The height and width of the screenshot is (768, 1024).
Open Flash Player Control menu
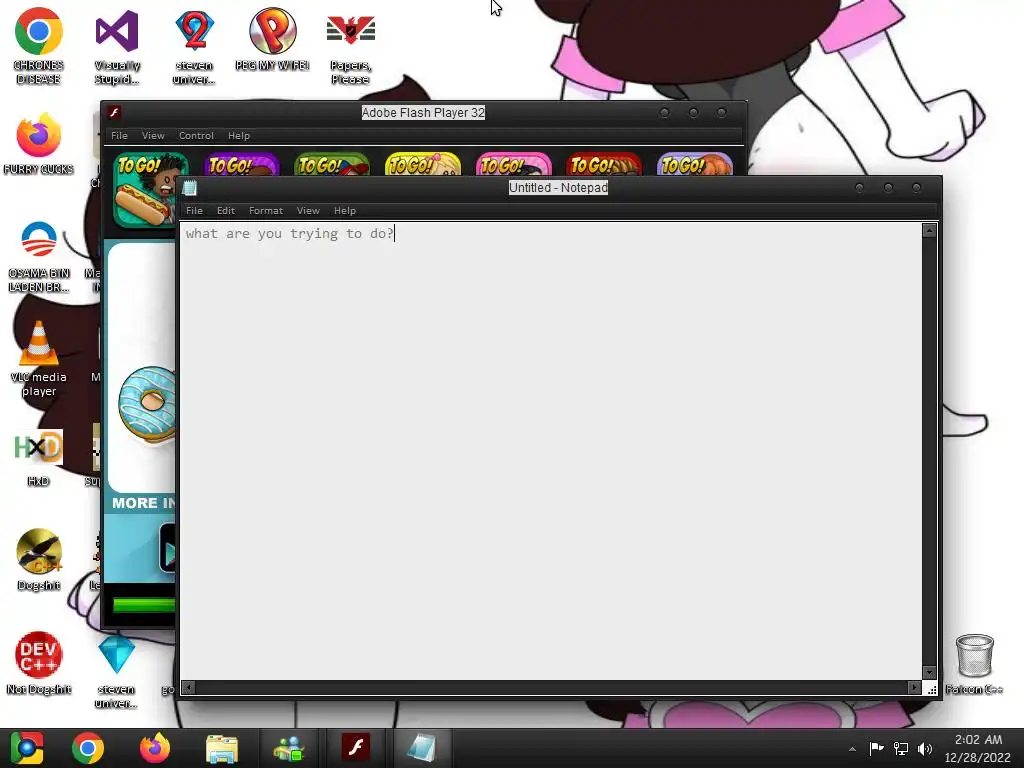[196, 135]
